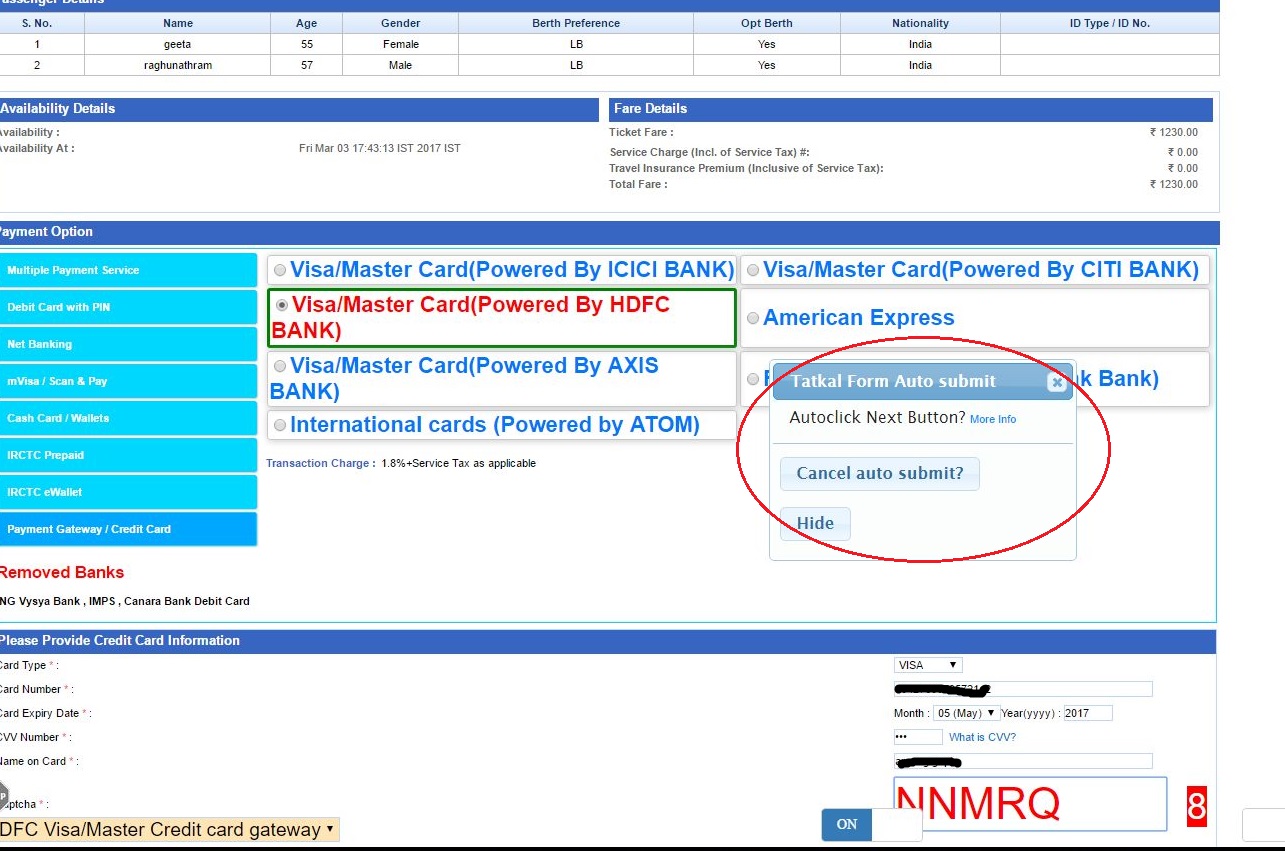The width and height of the screenshot is (1285, 851).
Task: Open mVisa / Scan & Pay option
Action: 128,381
